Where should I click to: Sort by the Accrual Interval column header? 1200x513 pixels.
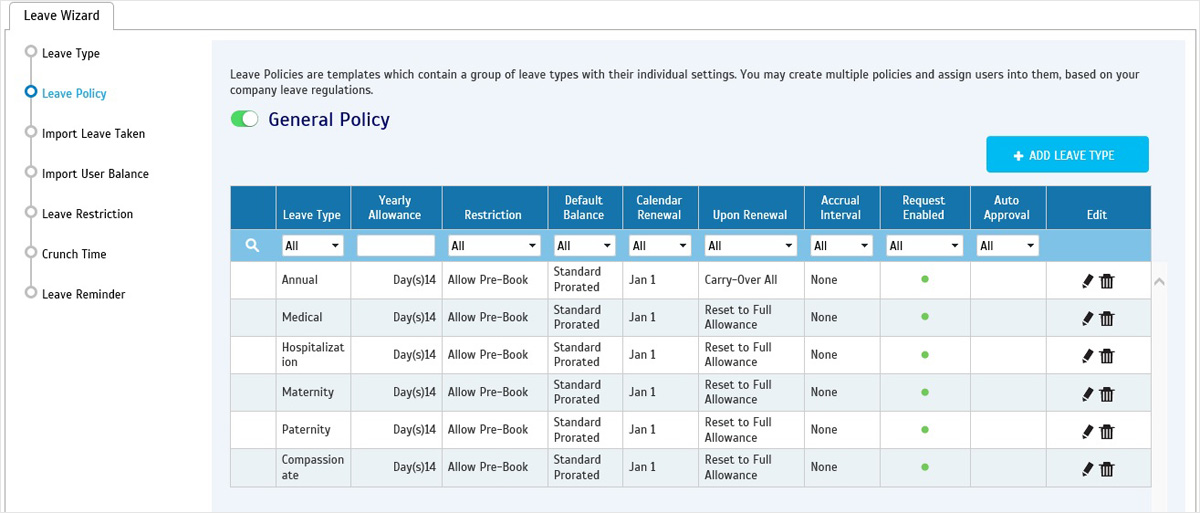pyautogui.click(x=840, y=207)
